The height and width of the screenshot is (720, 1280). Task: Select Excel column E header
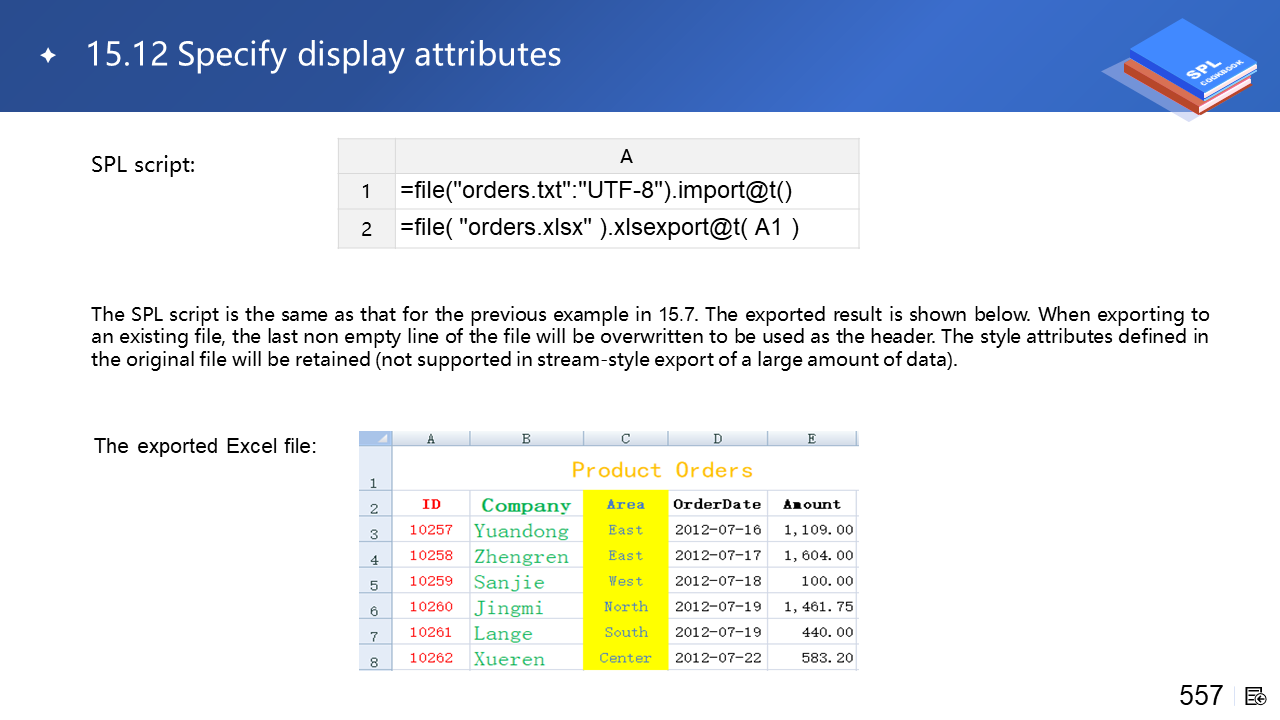point(811,438)
